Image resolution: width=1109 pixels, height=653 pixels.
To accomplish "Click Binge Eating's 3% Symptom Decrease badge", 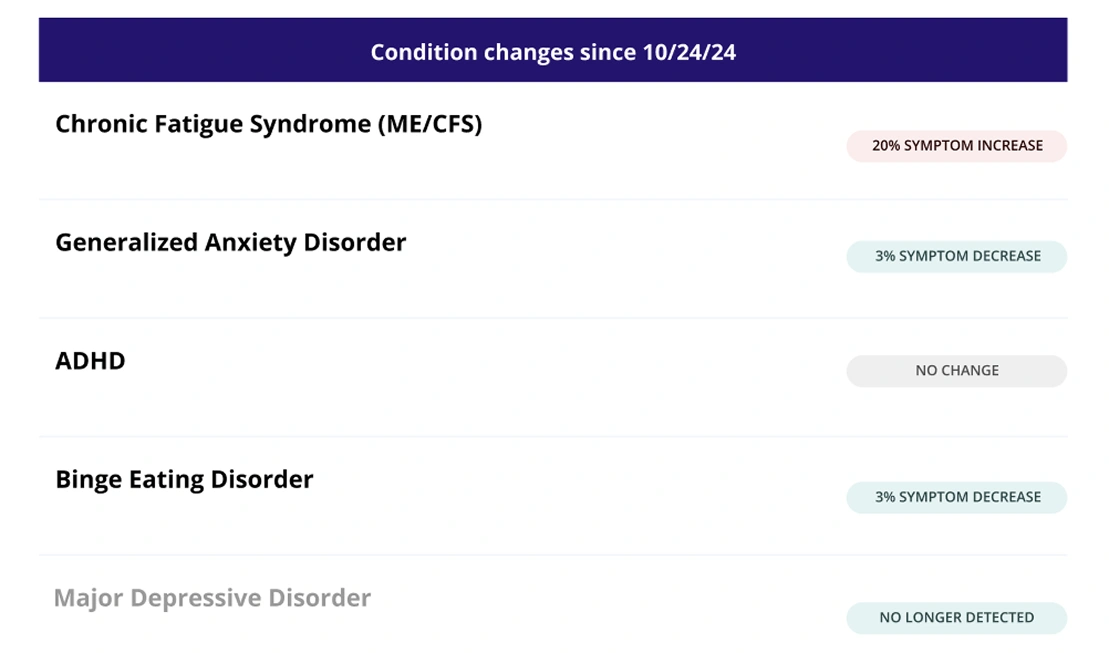I will (956, 497).
